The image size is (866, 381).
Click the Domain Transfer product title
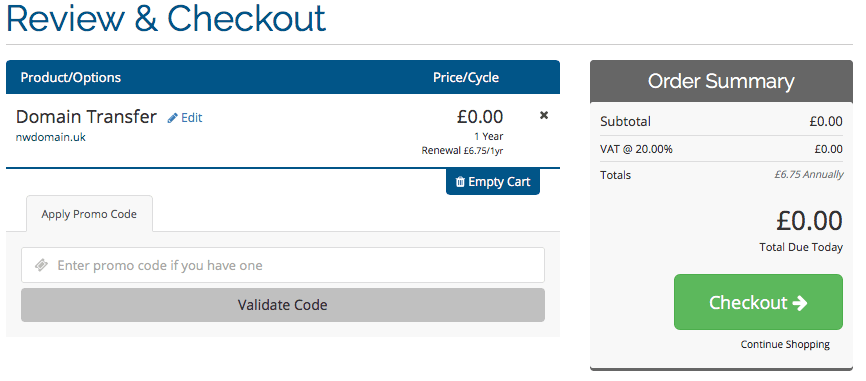pyautogui.click(x=86, y=117)
